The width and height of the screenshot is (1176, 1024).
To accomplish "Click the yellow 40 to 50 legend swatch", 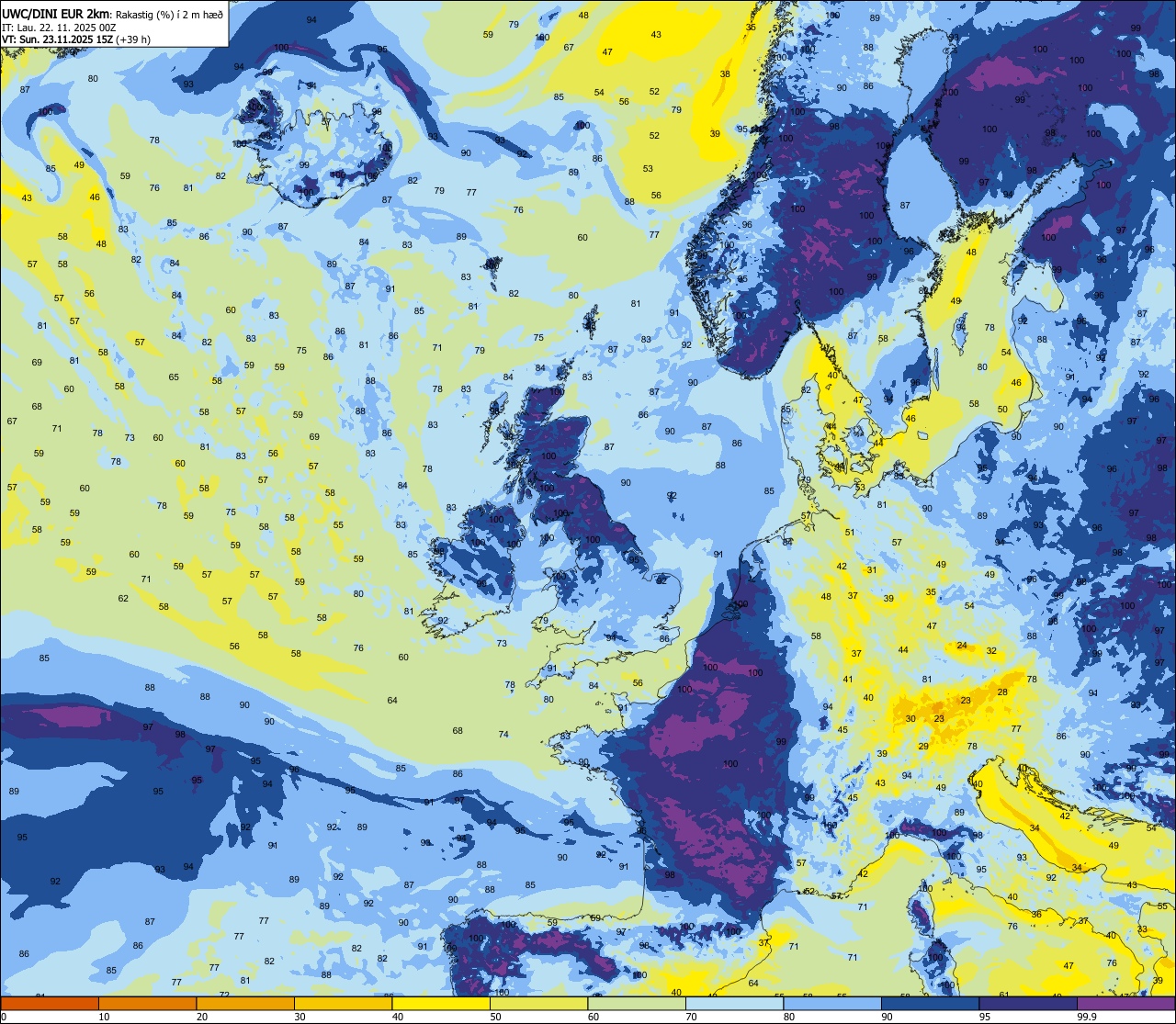I will pyautogui.click(x=441, y=1004).
